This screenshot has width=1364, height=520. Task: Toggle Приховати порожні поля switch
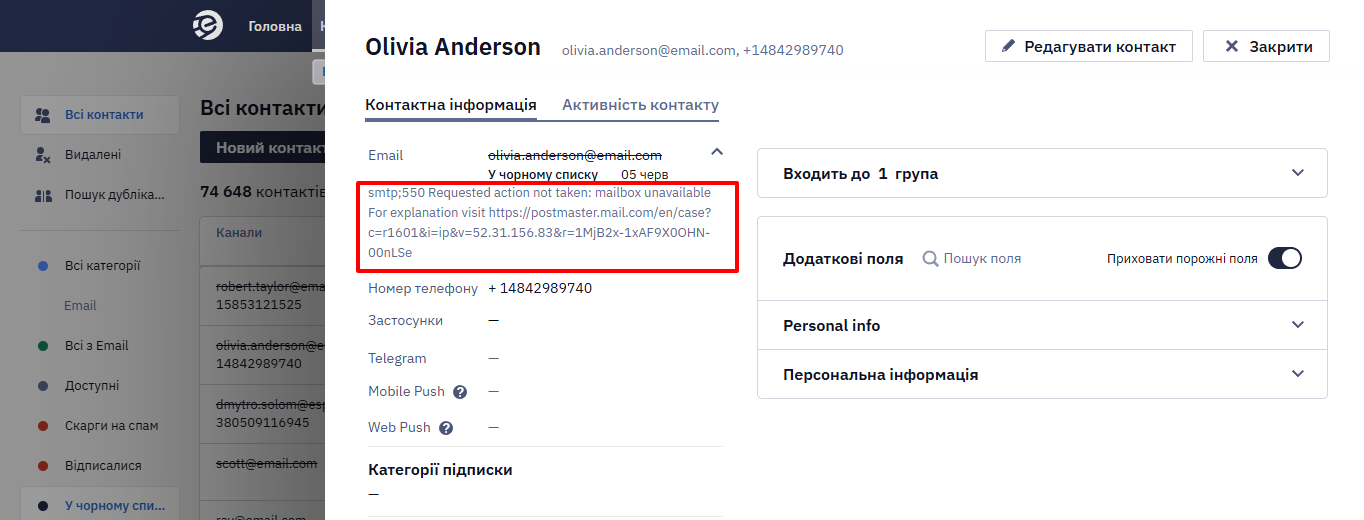1285,258
